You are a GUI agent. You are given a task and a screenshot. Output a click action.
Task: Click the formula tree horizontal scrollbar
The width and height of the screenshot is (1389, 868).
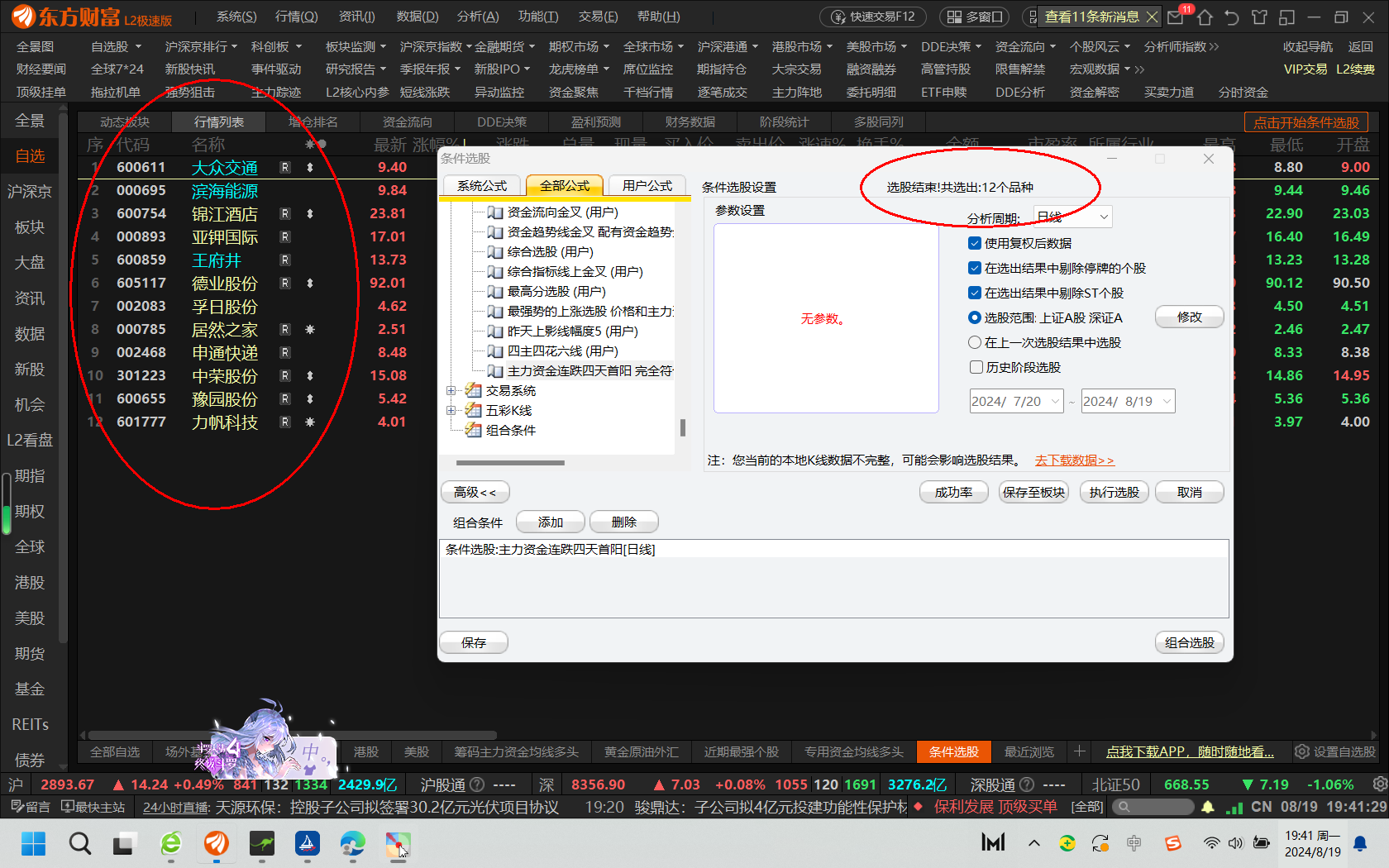[510, 463]
